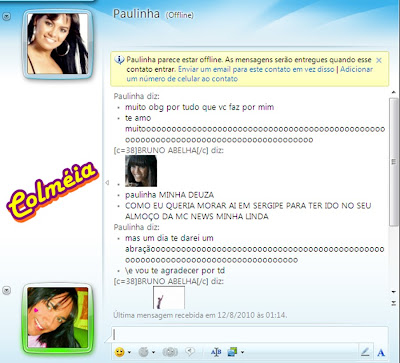This screenshot has width=400, height=363.
Task: Click message 'COMO EU QUERIA MORAR AI EM SERGIPE'
Action: (x=248, y=211)
